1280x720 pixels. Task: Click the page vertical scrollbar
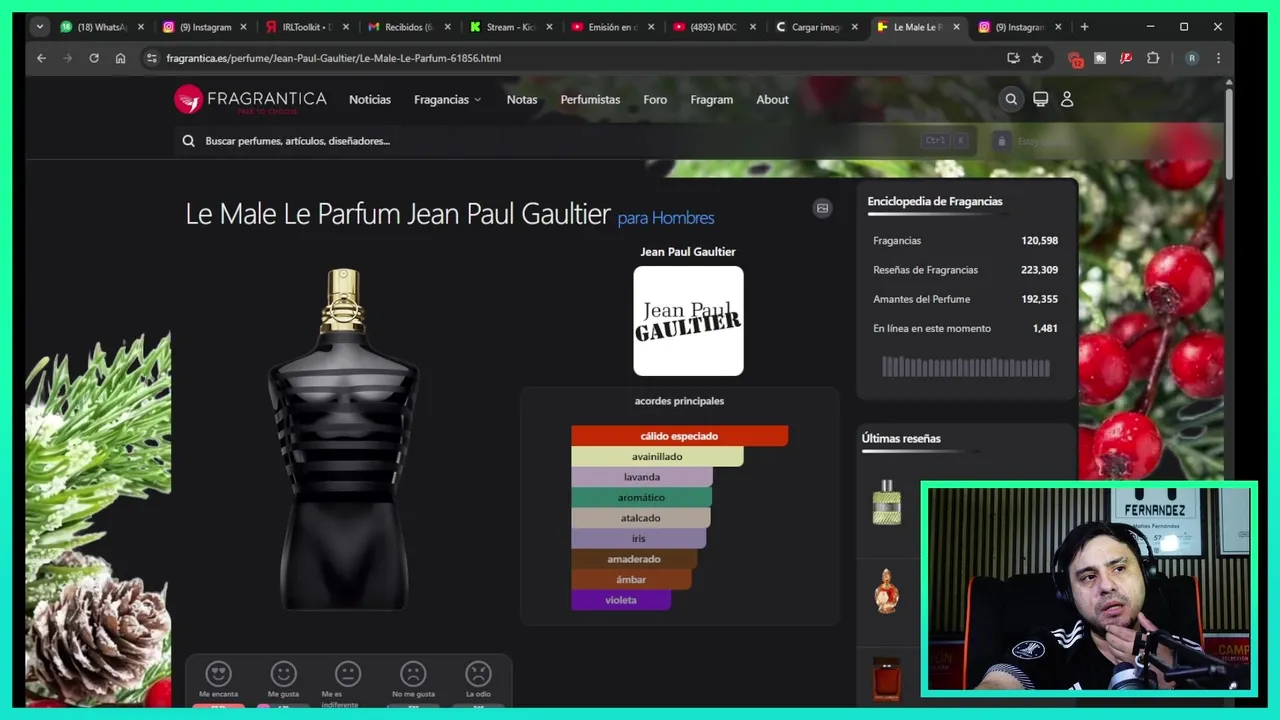pos(1229,135)
